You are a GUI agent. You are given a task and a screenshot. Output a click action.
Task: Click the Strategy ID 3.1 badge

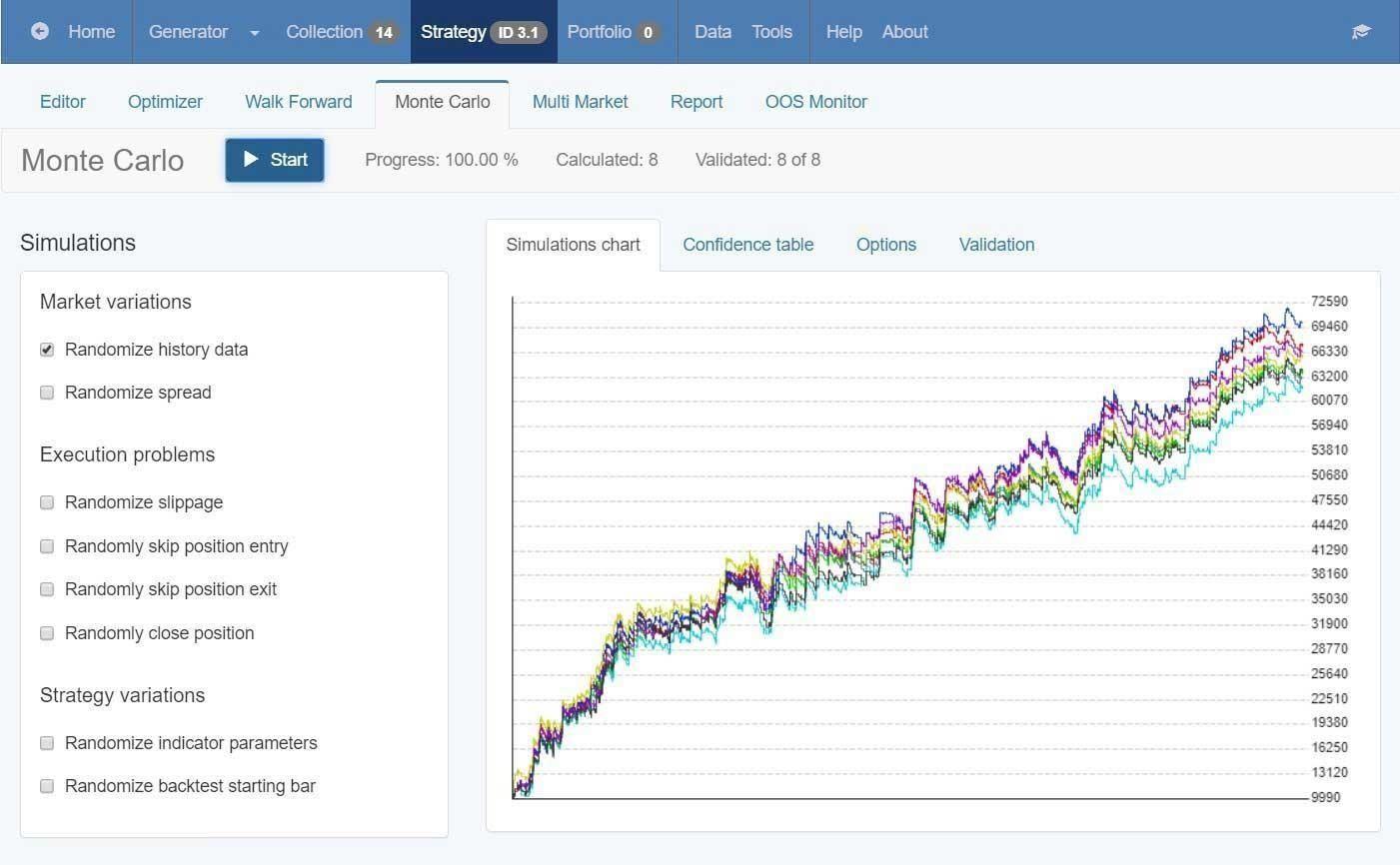click(x=518, y=32)
